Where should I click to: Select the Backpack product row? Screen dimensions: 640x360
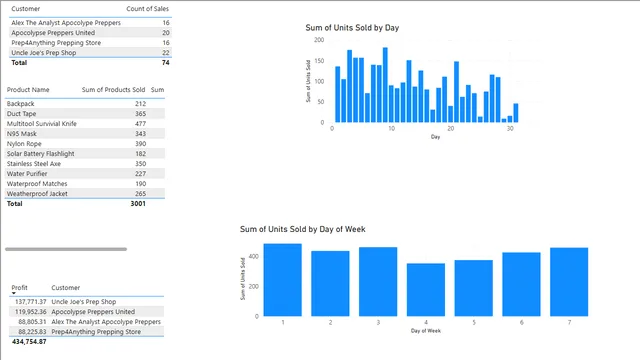click(85, 104)
